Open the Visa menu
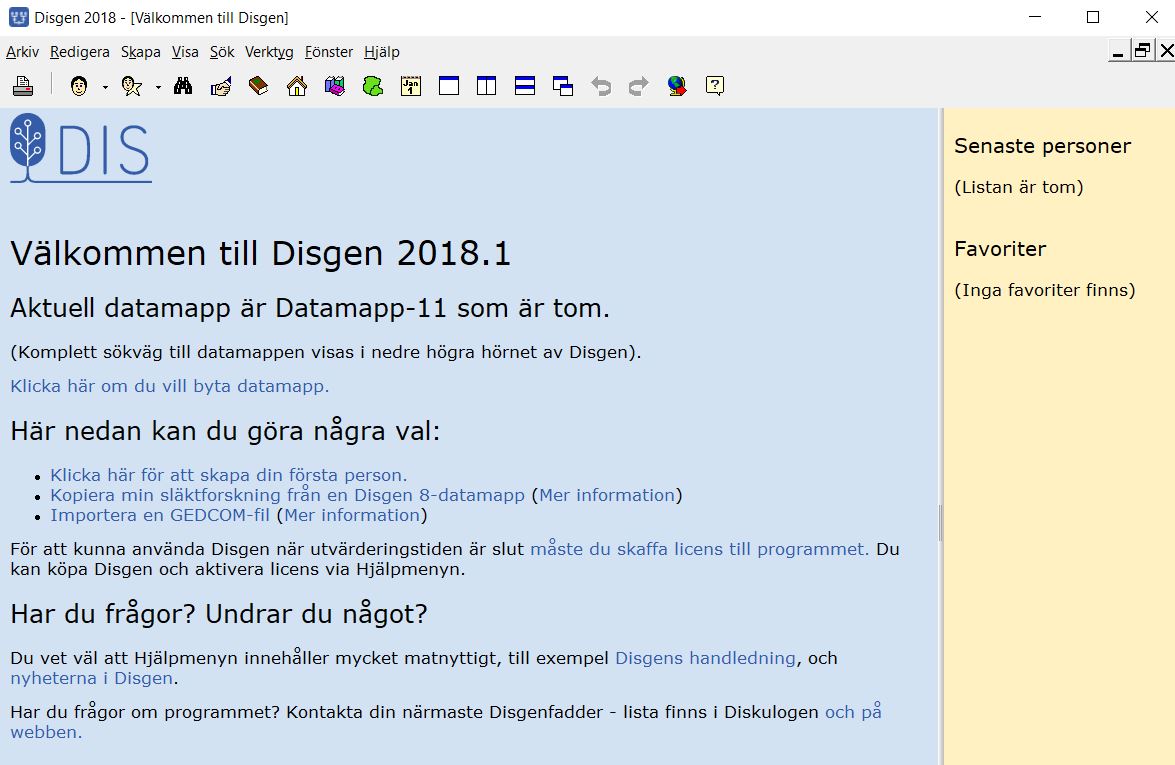 (185, 52)
